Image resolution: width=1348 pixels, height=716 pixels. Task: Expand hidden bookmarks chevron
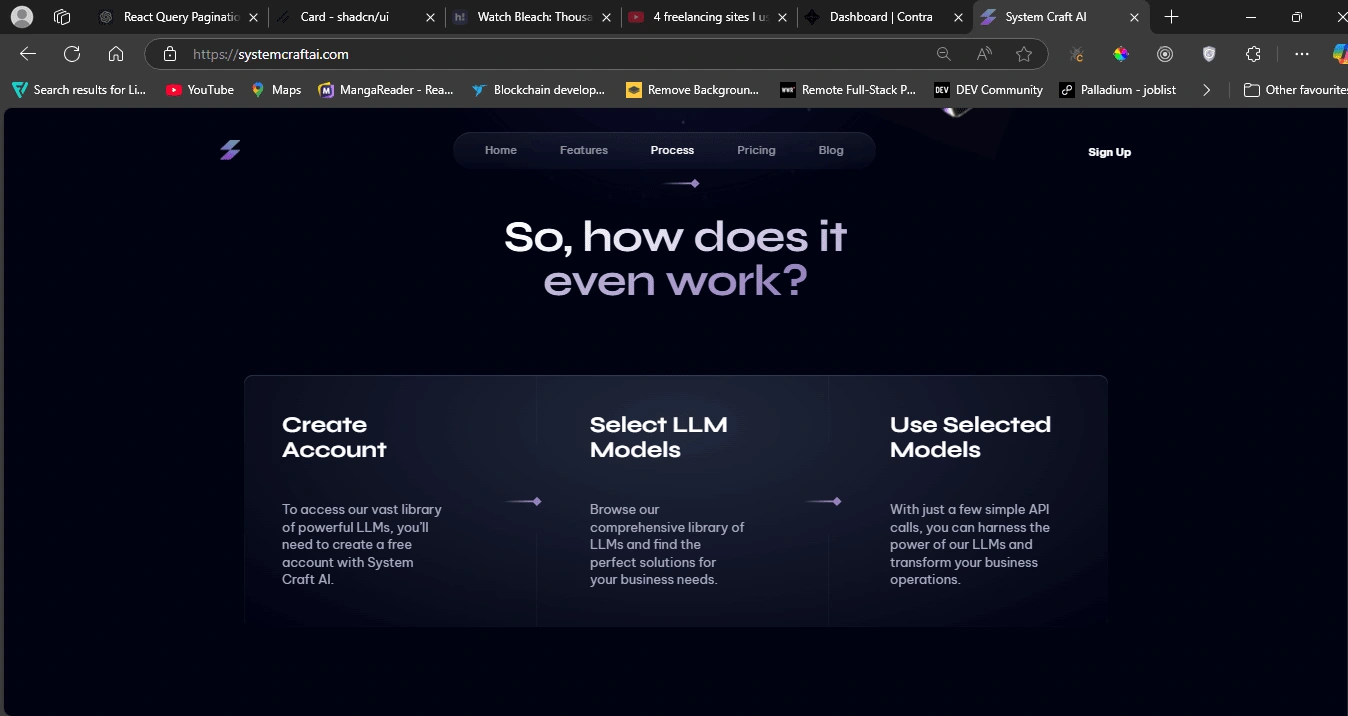tap(1206, 89)
